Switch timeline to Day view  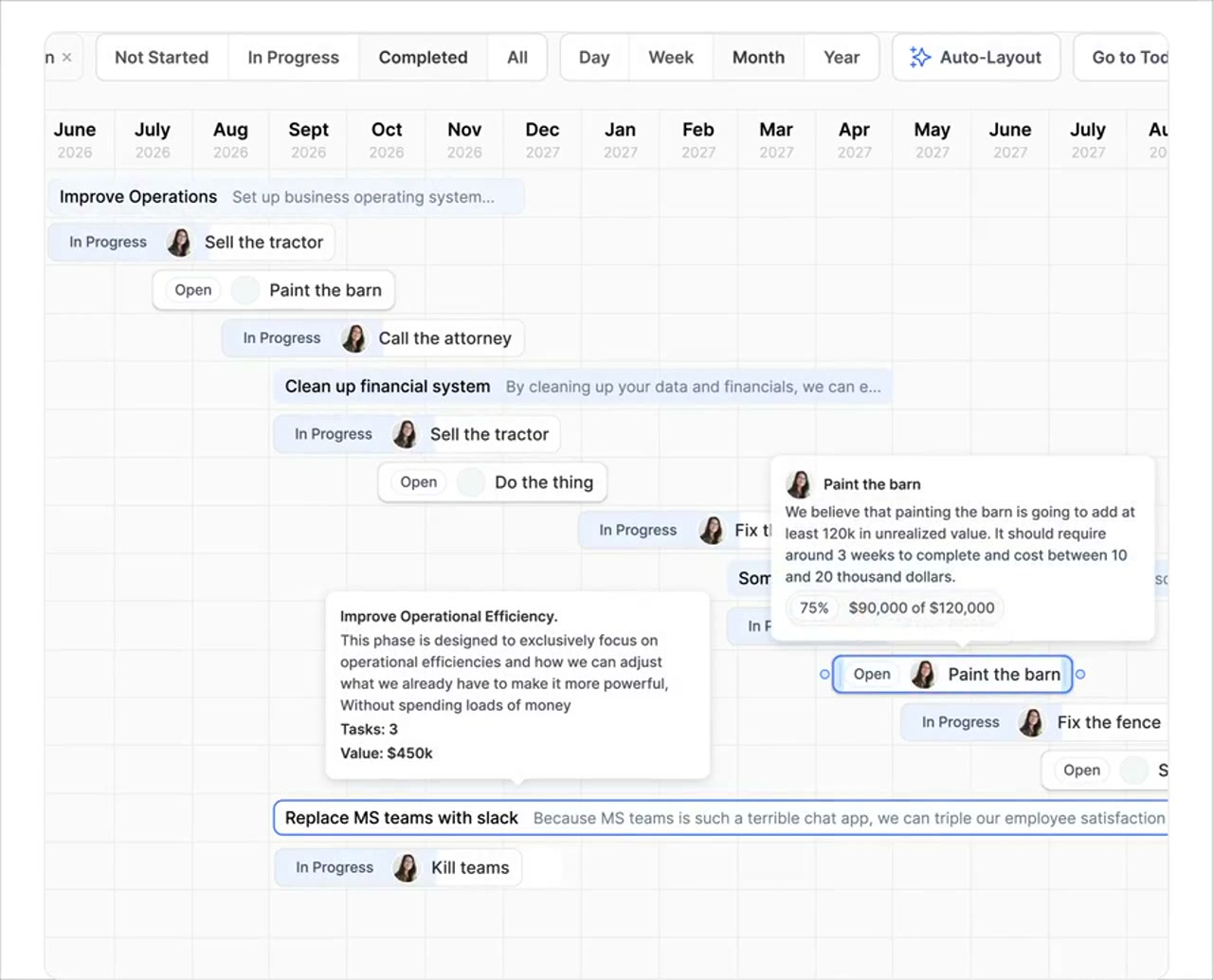pos(594,58)
